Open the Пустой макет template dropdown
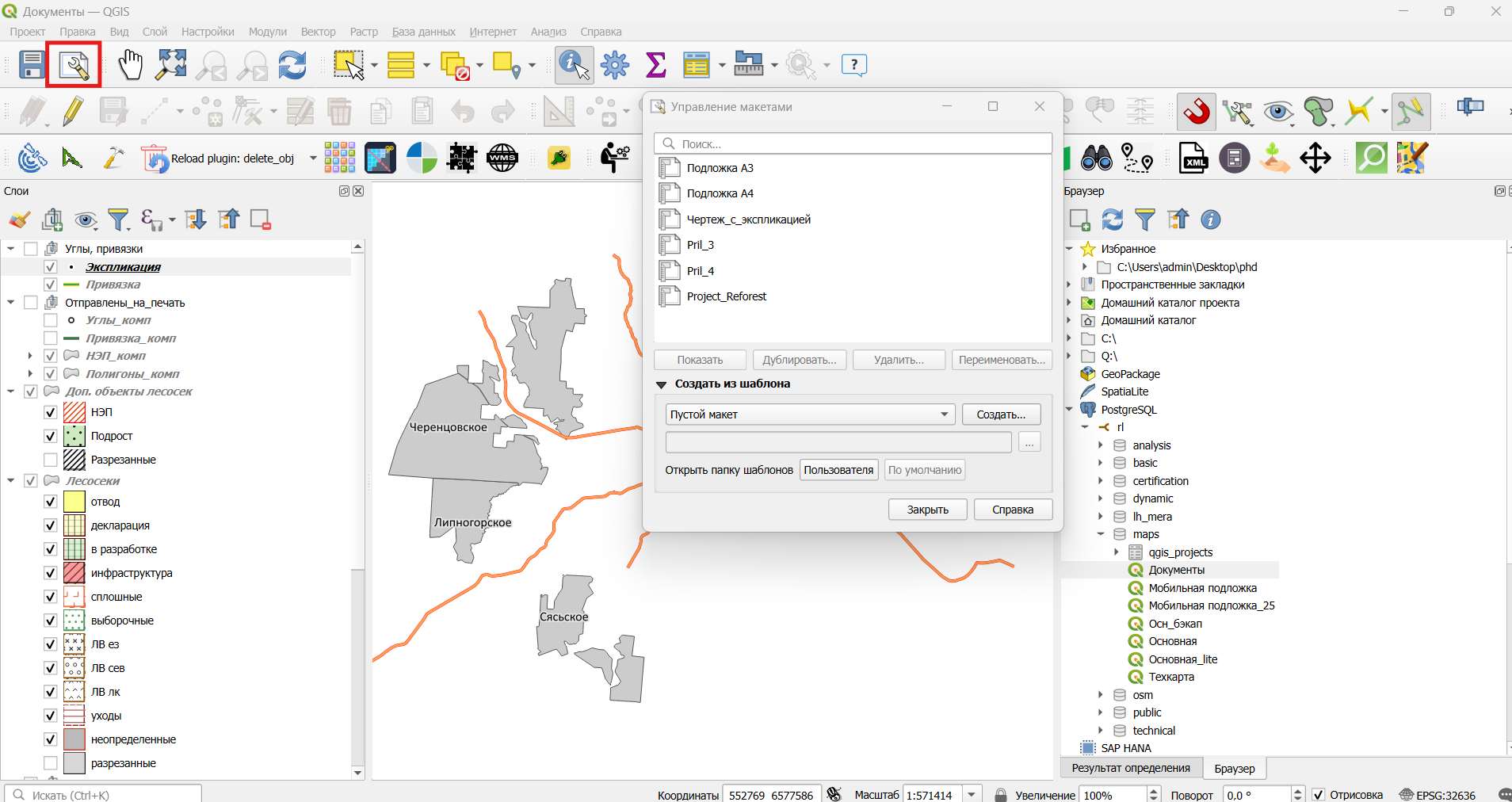The height and width of the screenshot is (802, 1512). (810, 414)
